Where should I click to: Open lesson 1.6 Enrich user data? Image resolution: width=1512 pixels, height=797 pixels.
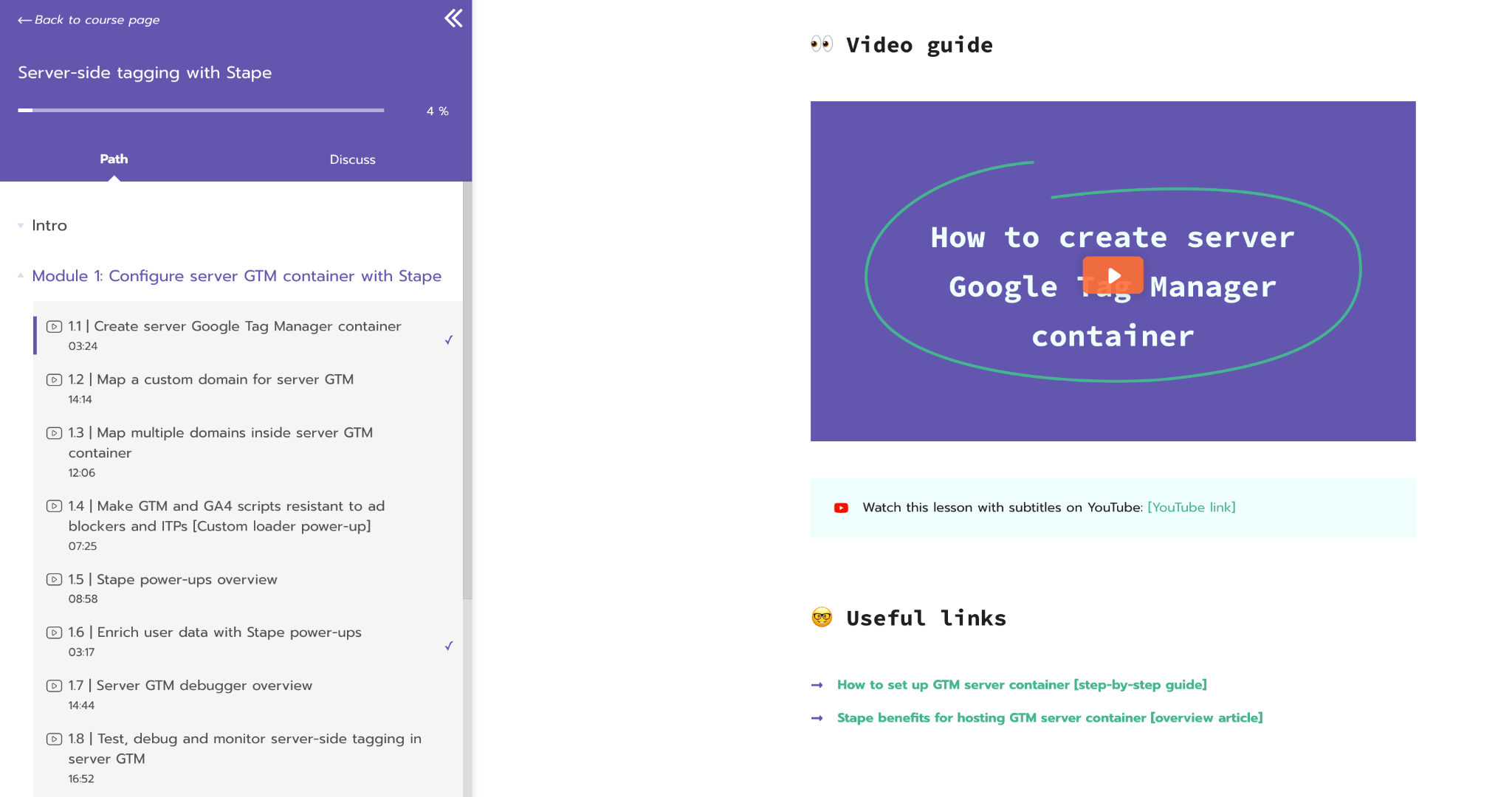point(215,632)
